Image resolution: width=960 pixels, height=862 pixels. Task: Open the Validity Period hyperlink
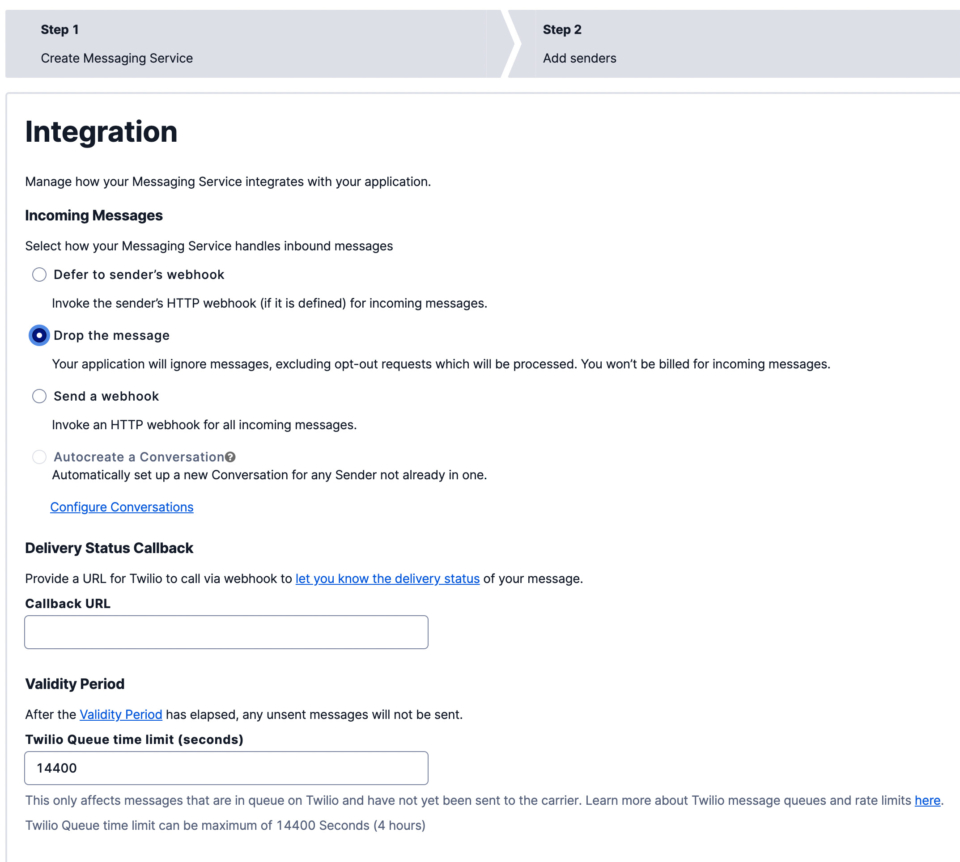pyautogui.click(x=120, y=714)
